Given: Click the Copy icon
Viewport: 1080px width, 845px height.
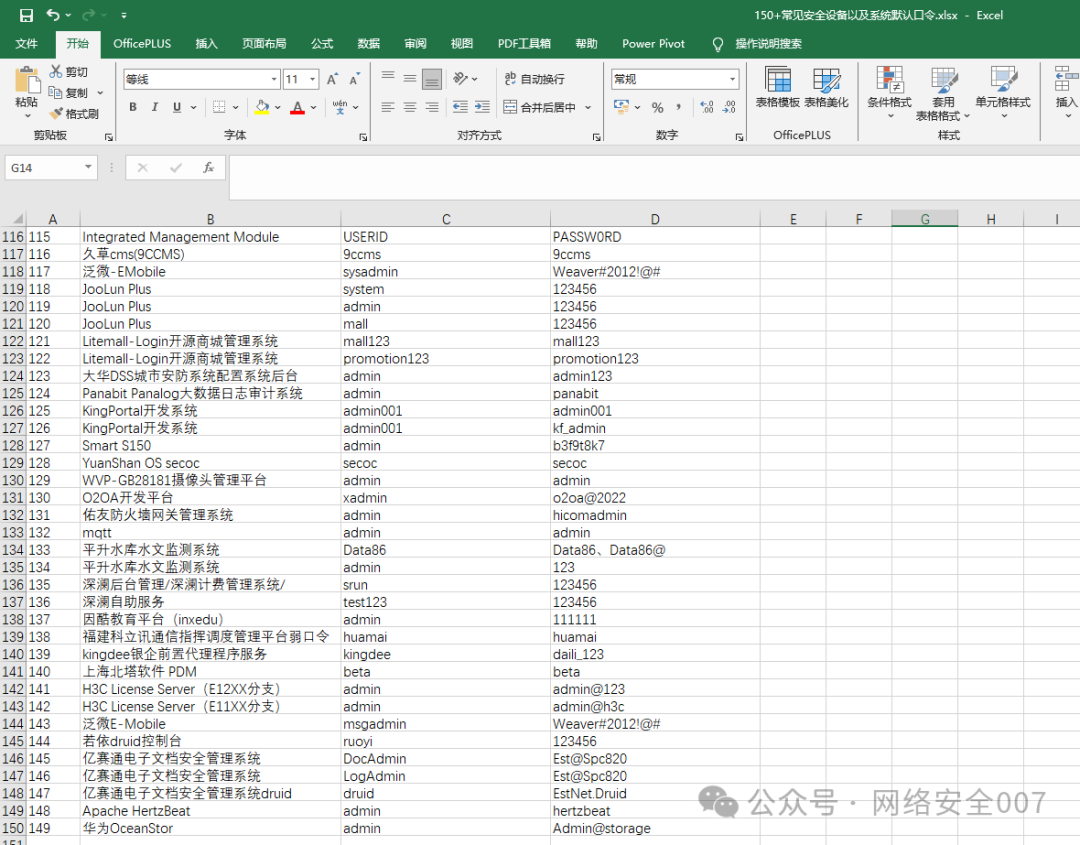Looking at the screenshot, I should [56, 92].
